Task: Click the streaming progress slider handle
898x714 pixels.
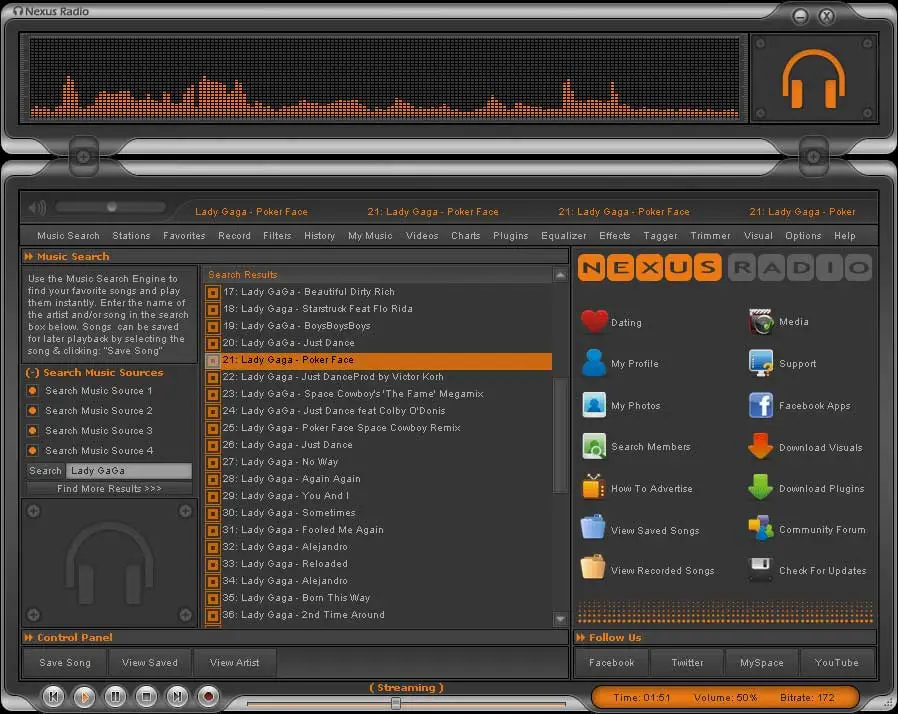Action: (x=396, y=703)
